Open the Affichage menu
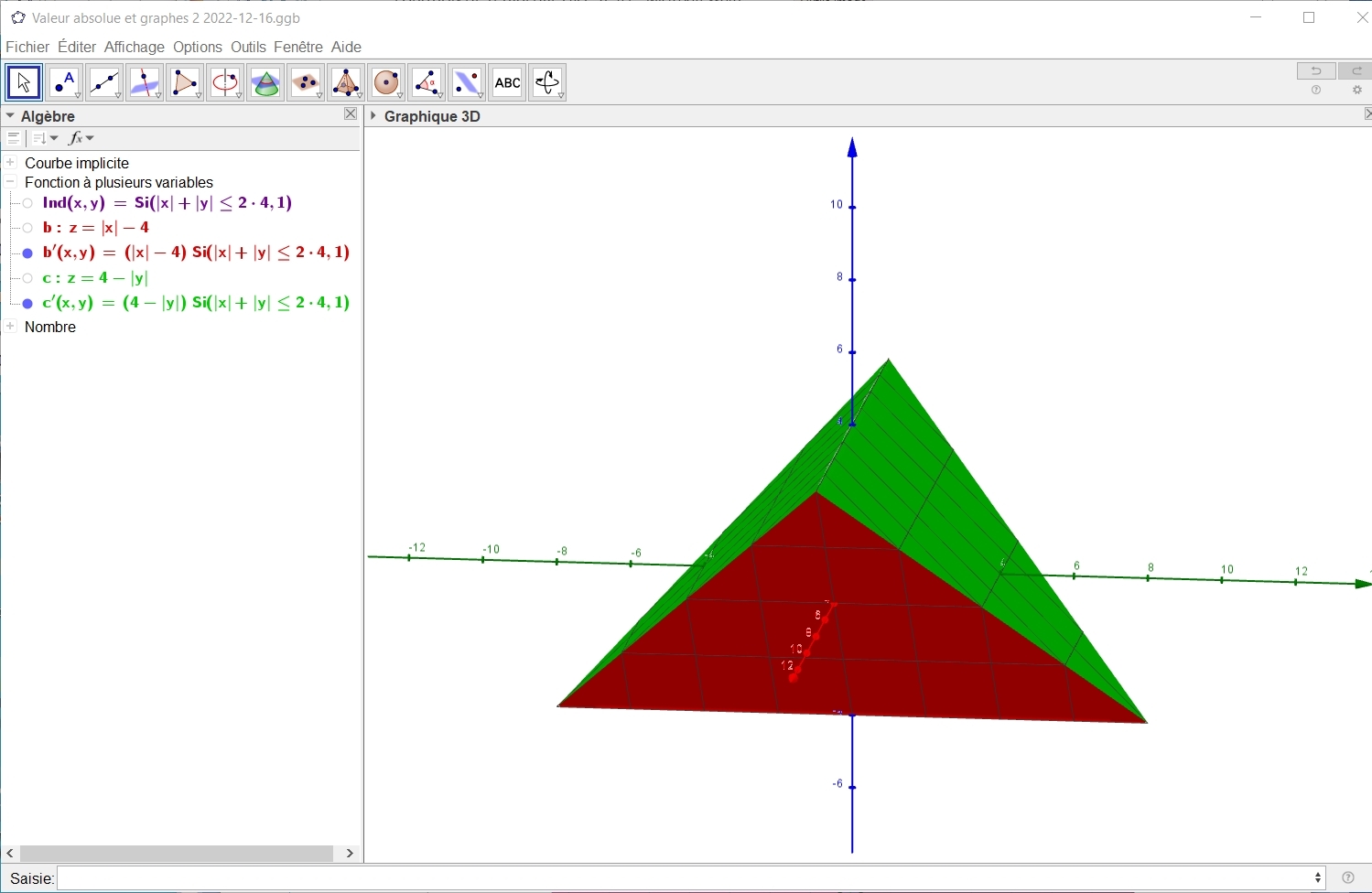 click(134, 47)
